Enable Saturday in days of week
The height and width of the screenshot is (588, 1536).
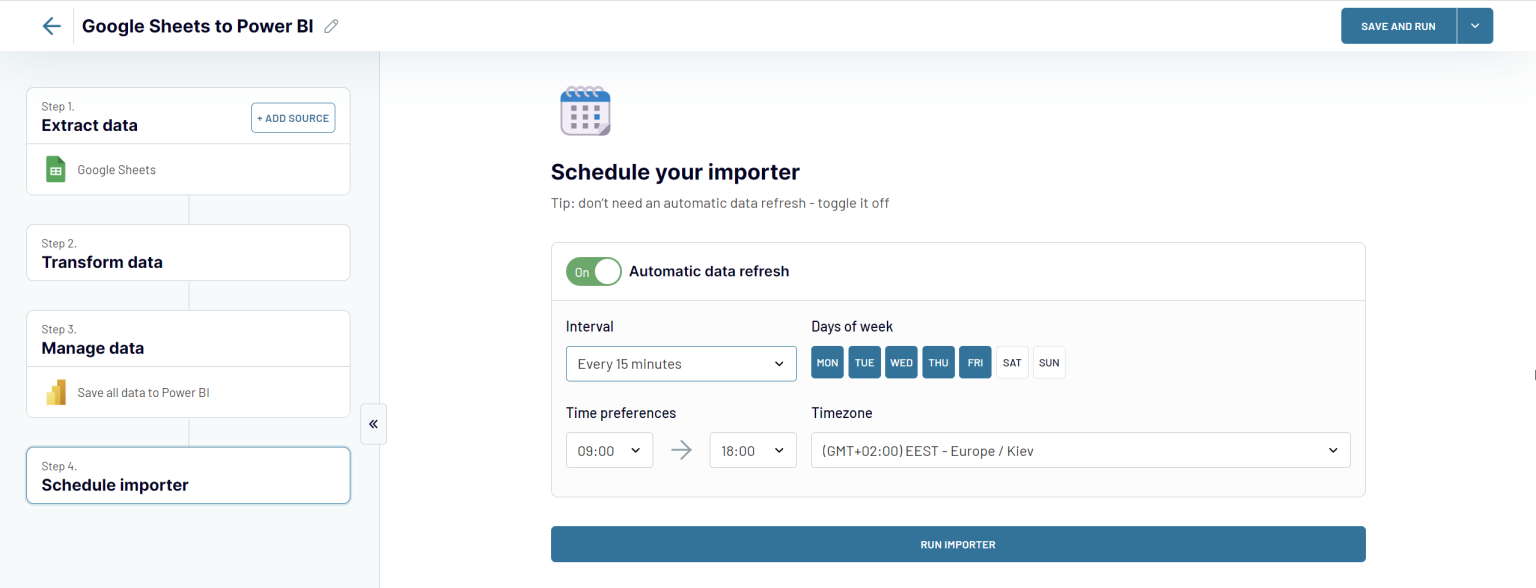[1012, 362]
